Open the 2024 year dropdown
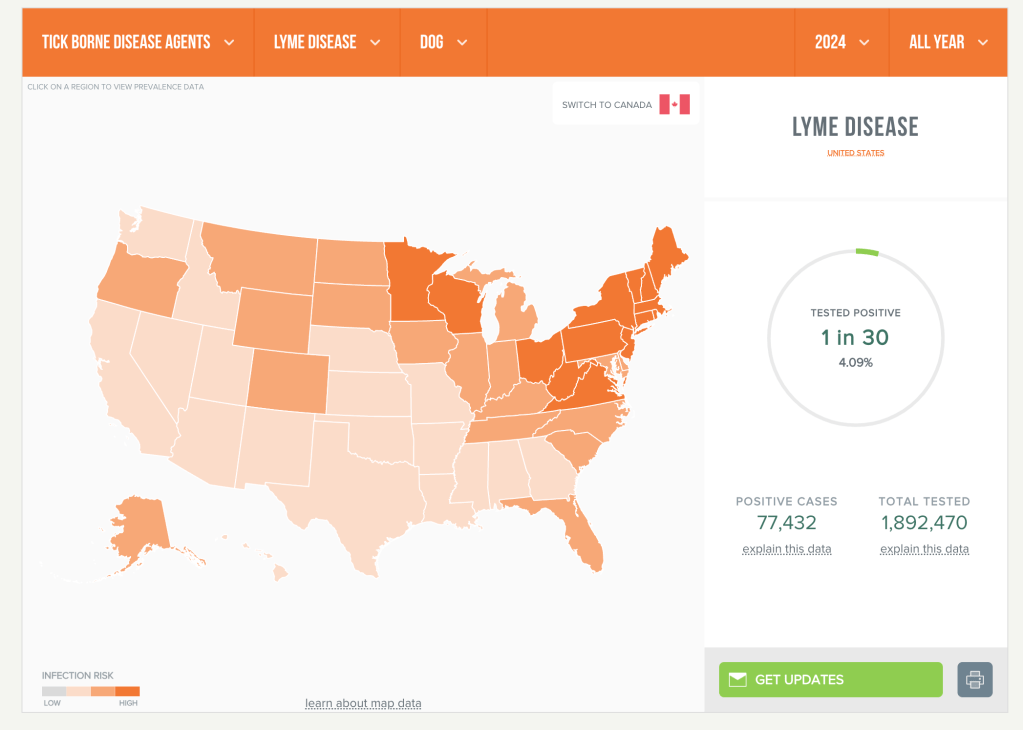This screenshot has width=1023, height=730. pos(841,42)
